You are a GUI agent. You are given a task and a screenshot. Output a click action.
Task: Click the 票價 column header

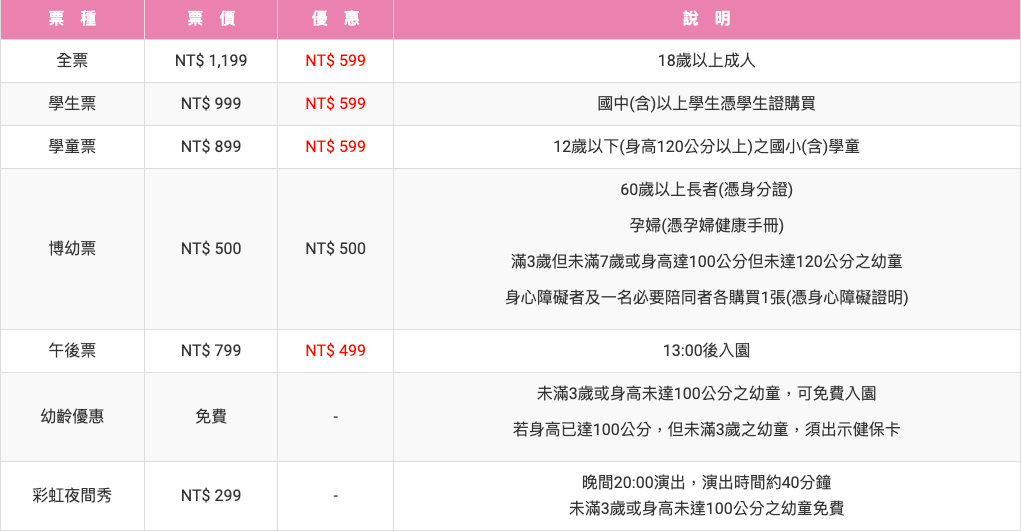[211, 19]
